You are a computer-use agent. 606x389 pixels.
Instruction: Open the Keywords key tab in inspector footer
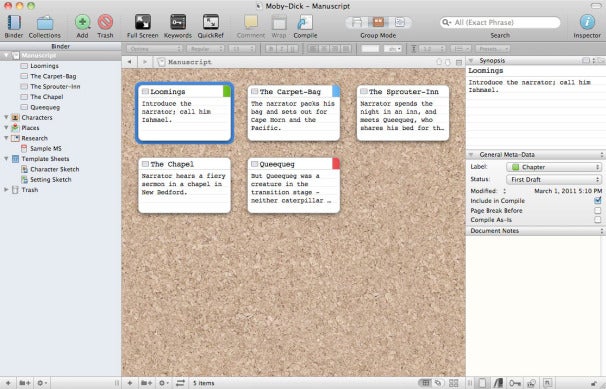(x=514, y=383)
